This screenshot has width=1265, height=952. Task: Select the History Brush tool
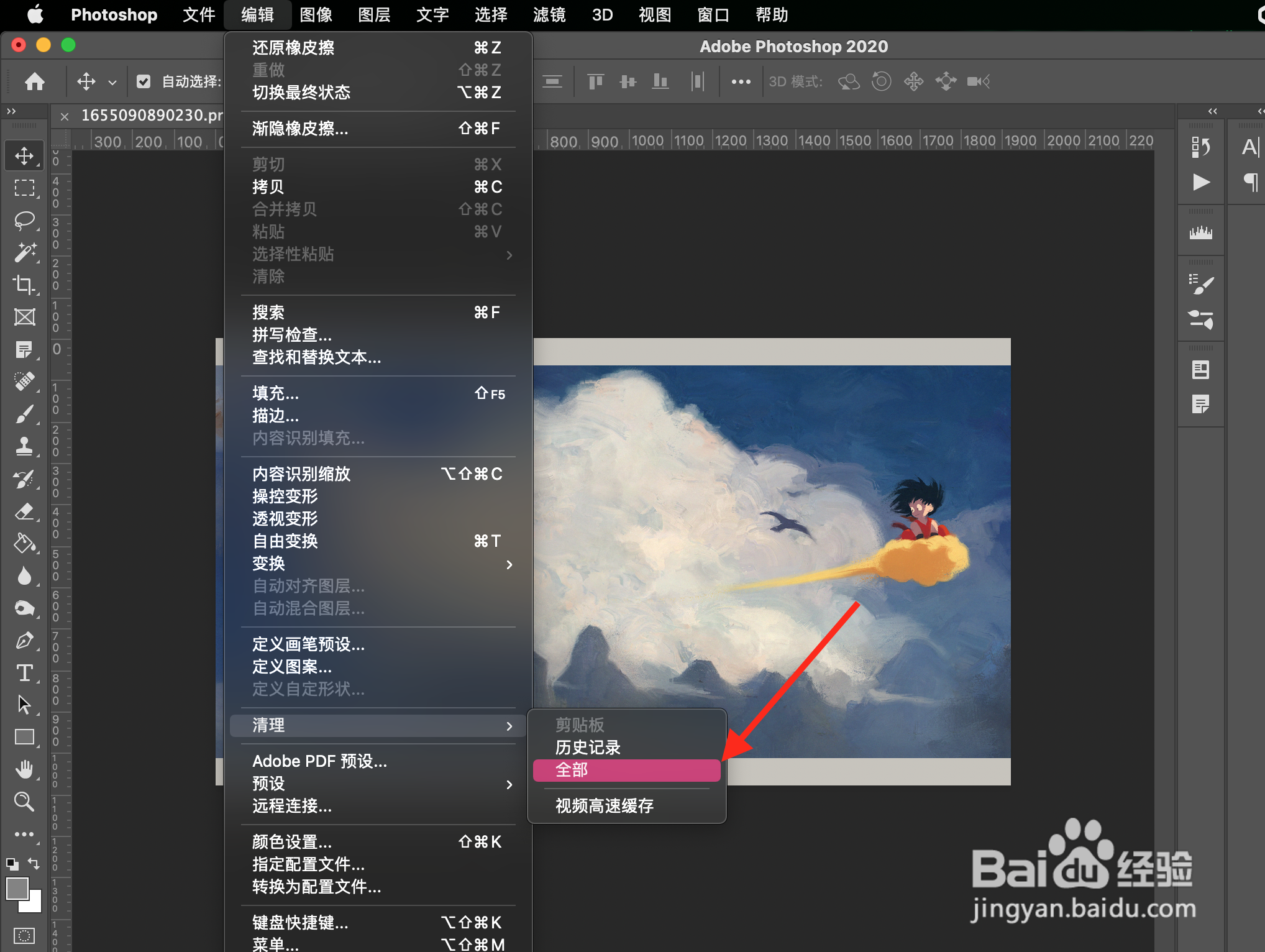coord(24,478)
